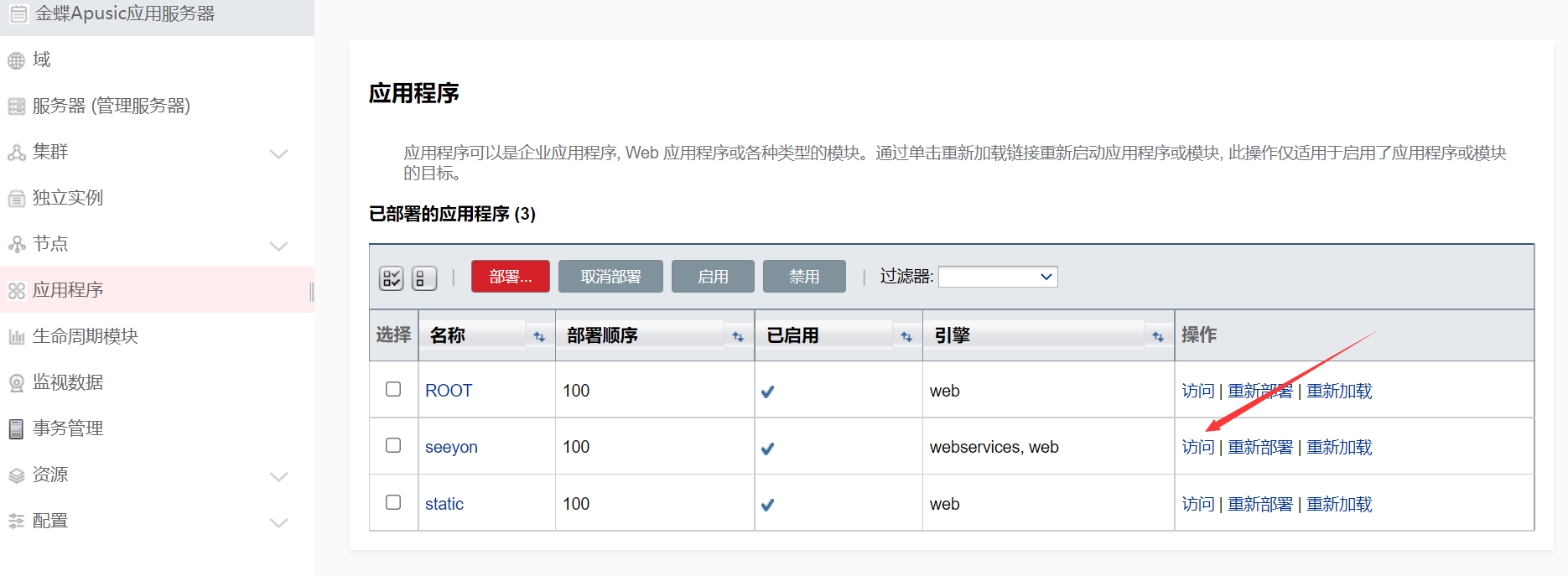This screenshot has height=576, width=1568.
Task: Open 生命周期模块 in the sidebar
Action: (x=85, y=336)
